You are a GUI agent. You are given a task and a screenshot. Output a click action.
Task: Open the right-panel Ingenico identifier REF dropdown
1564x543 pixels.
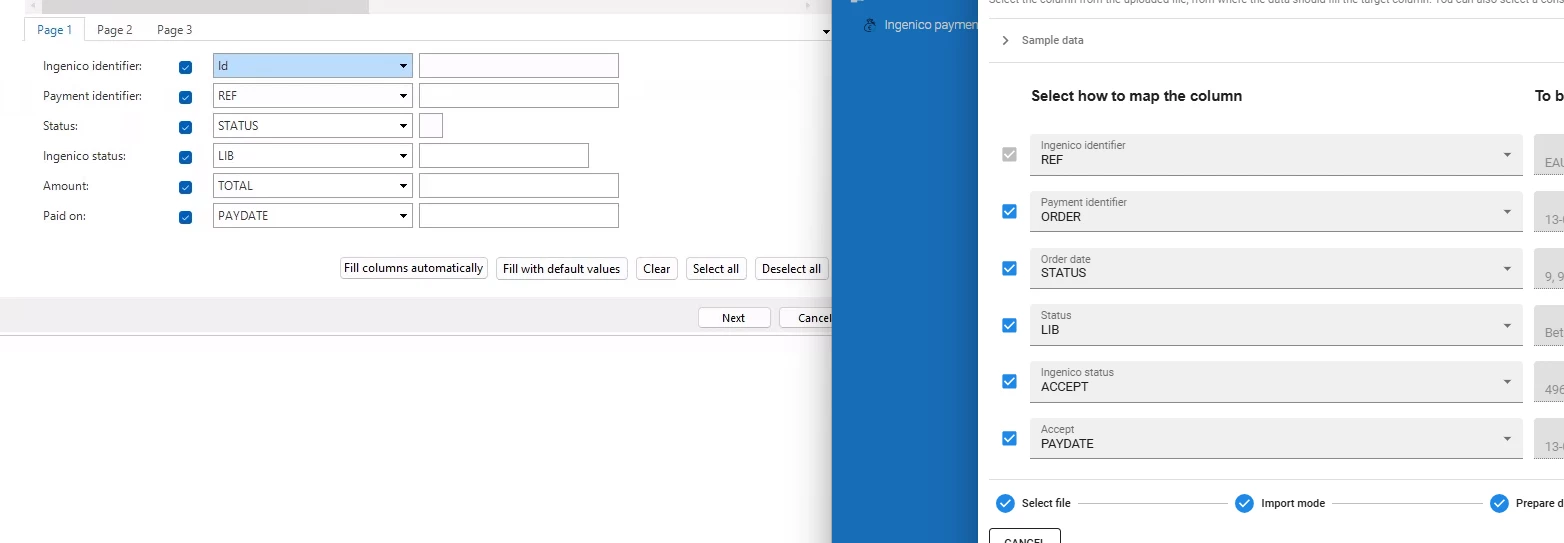coord(1276,155)
